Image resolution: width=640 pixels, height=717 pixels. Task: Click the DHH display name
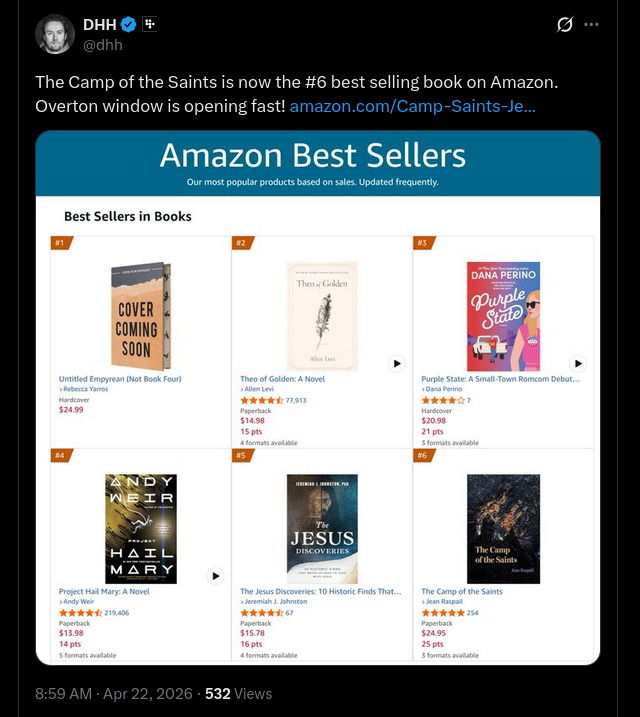[100, 24]
